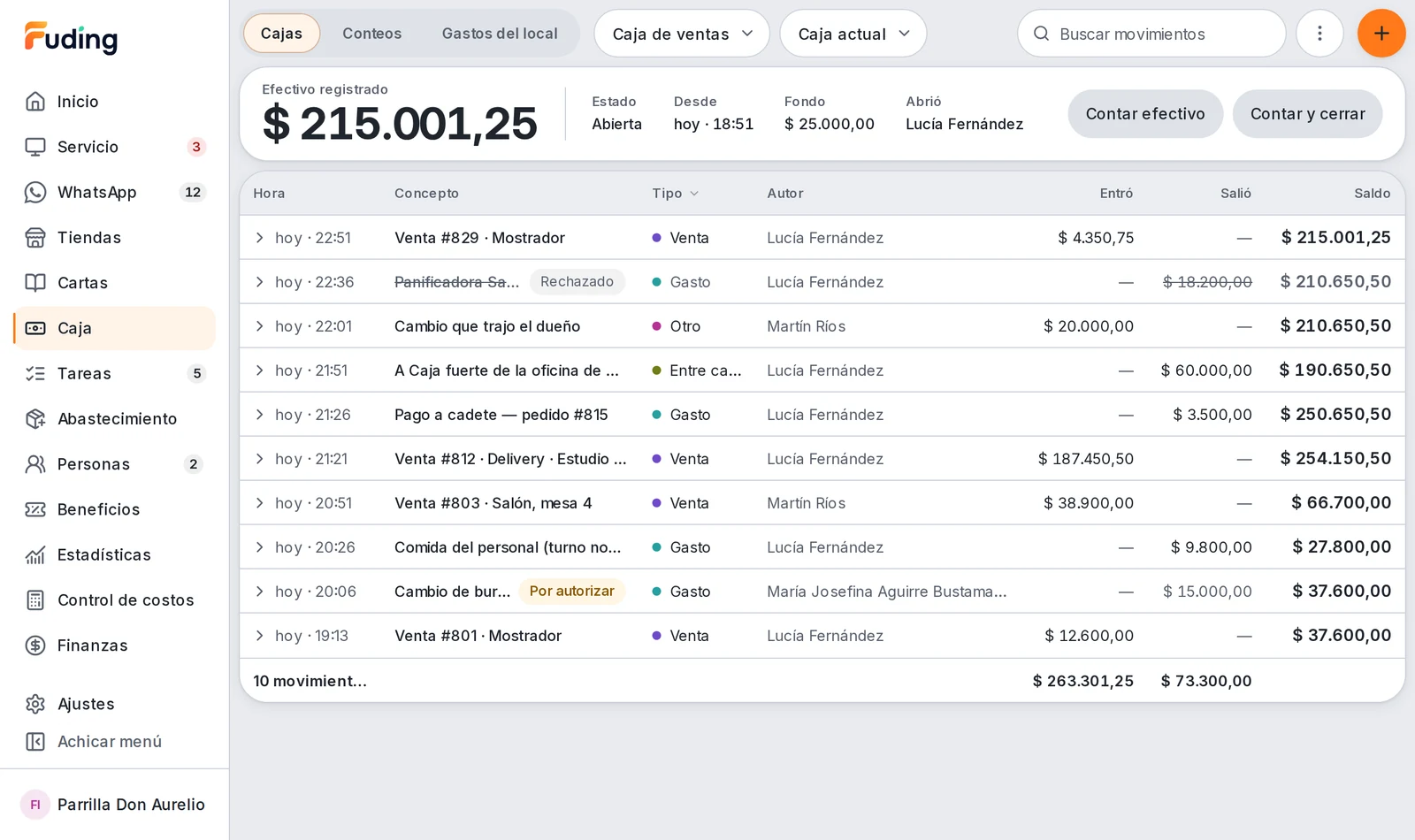This screenshot has height=840, width=1415.
Task: Expand the Pago a cadete pedido #815 row
Action: (x=259, y=414)
